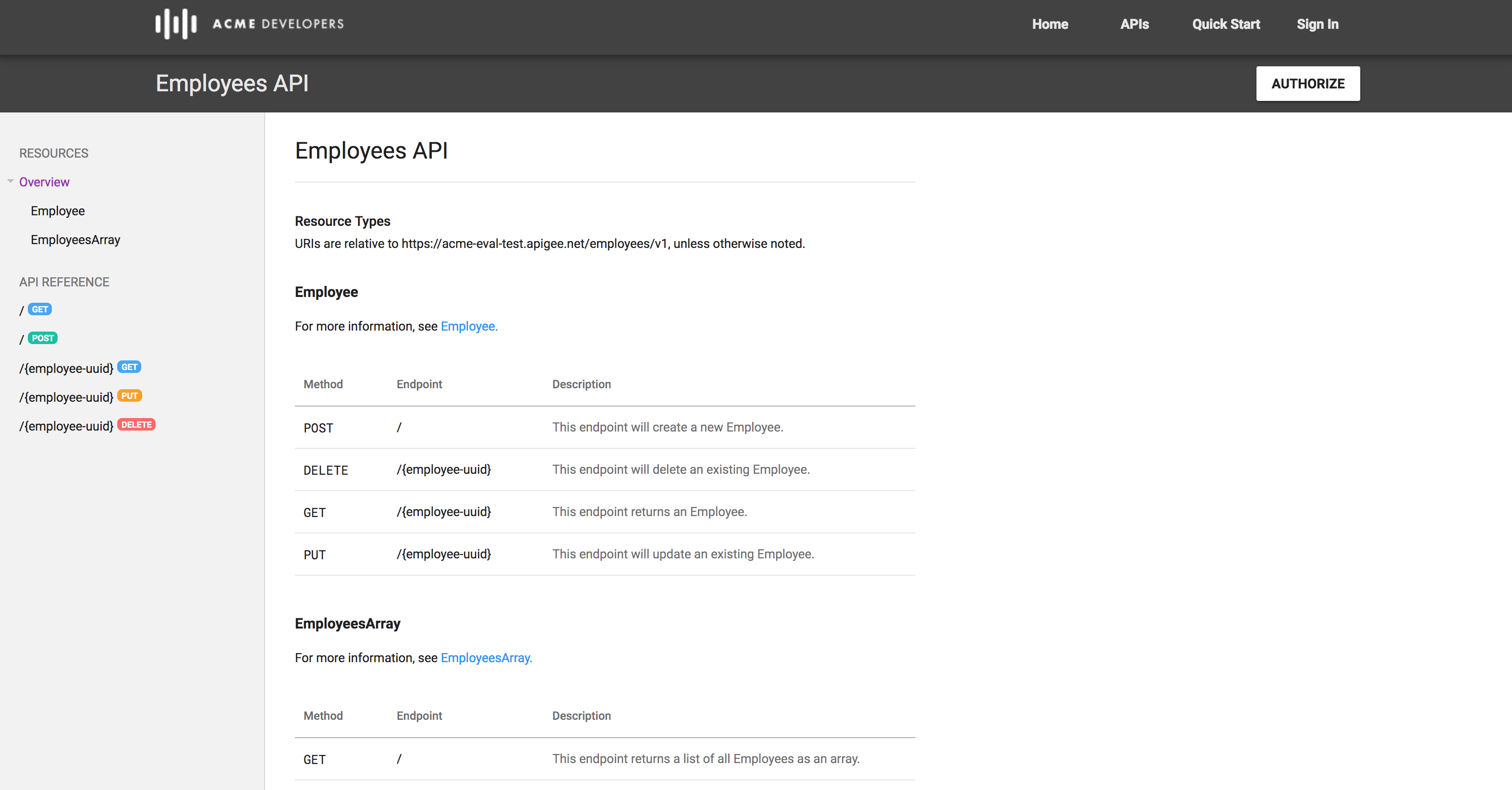Follow the blue Employee. link

point(469,327)
